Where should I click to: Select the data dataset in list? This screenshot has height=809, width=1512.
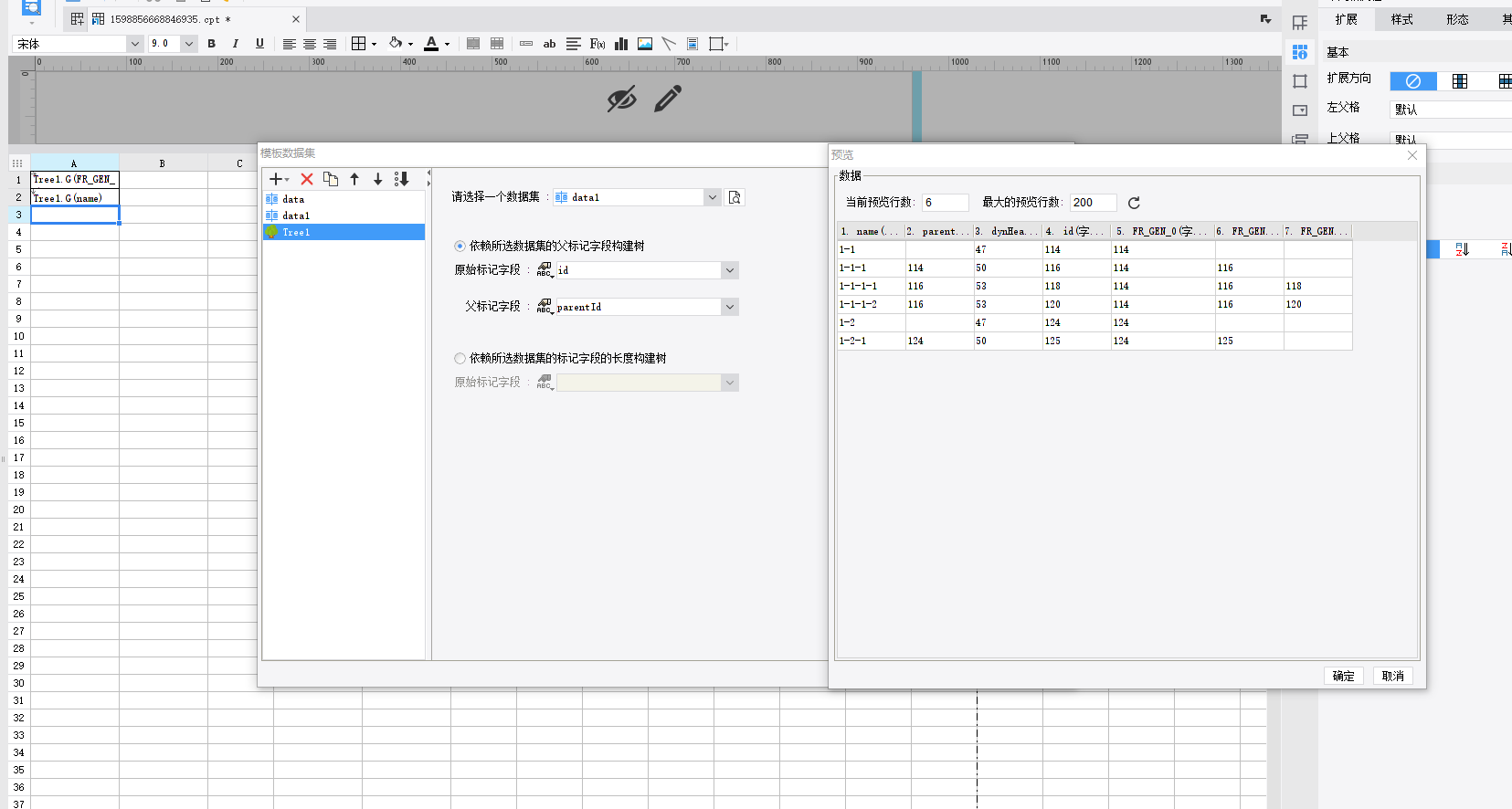point(344,199)
